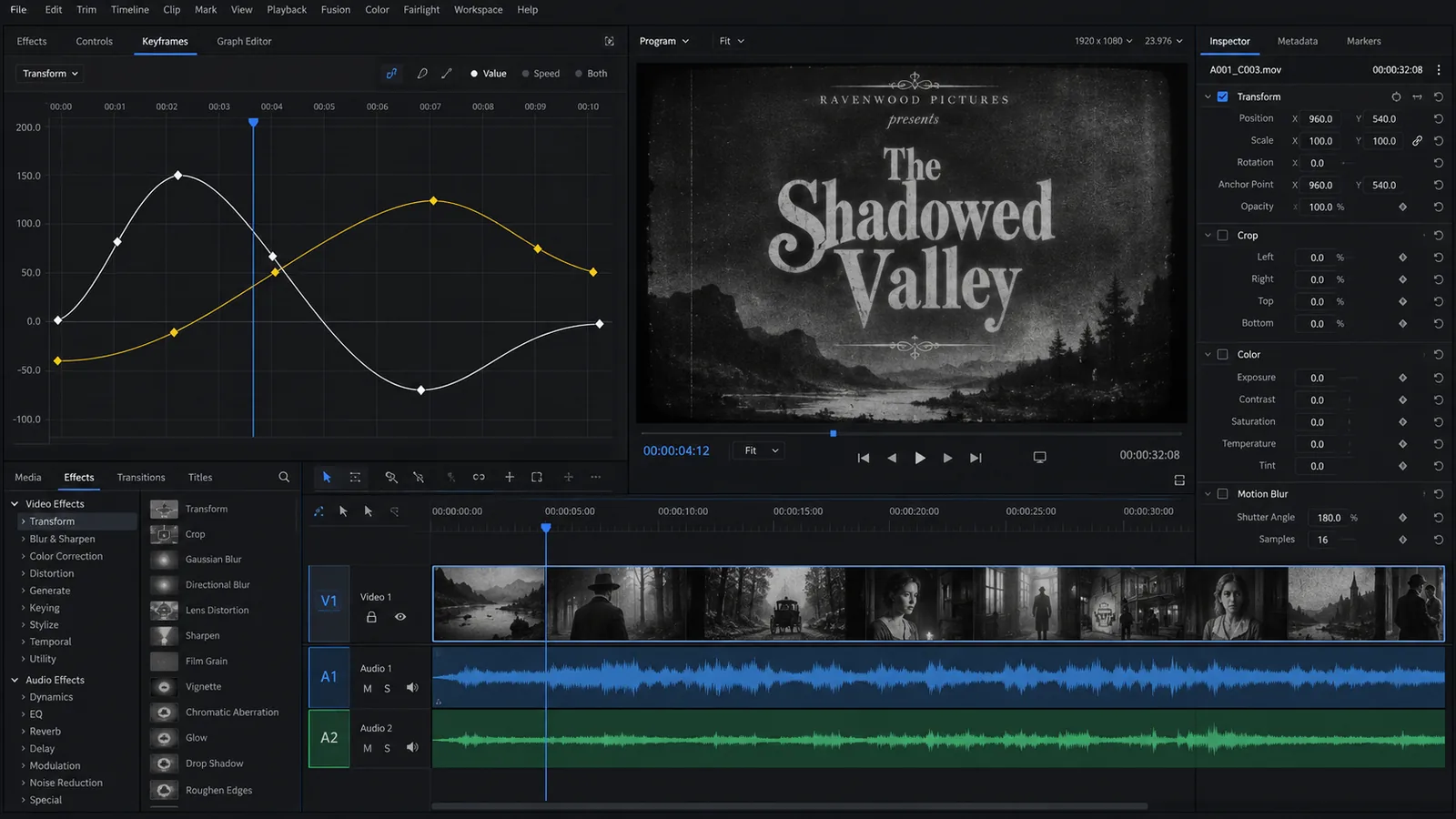Image resolution: width=1456 pixels, height=819 pixels.
Task: Jump to last frame in viewer
Action: (976, 458)
